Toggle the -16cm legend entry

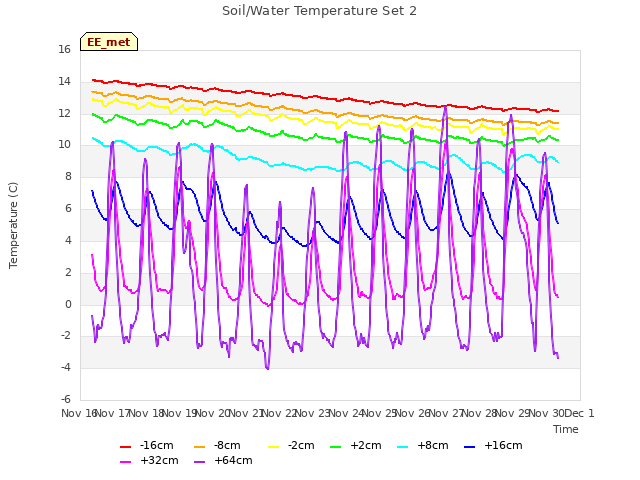click(147, 445)
